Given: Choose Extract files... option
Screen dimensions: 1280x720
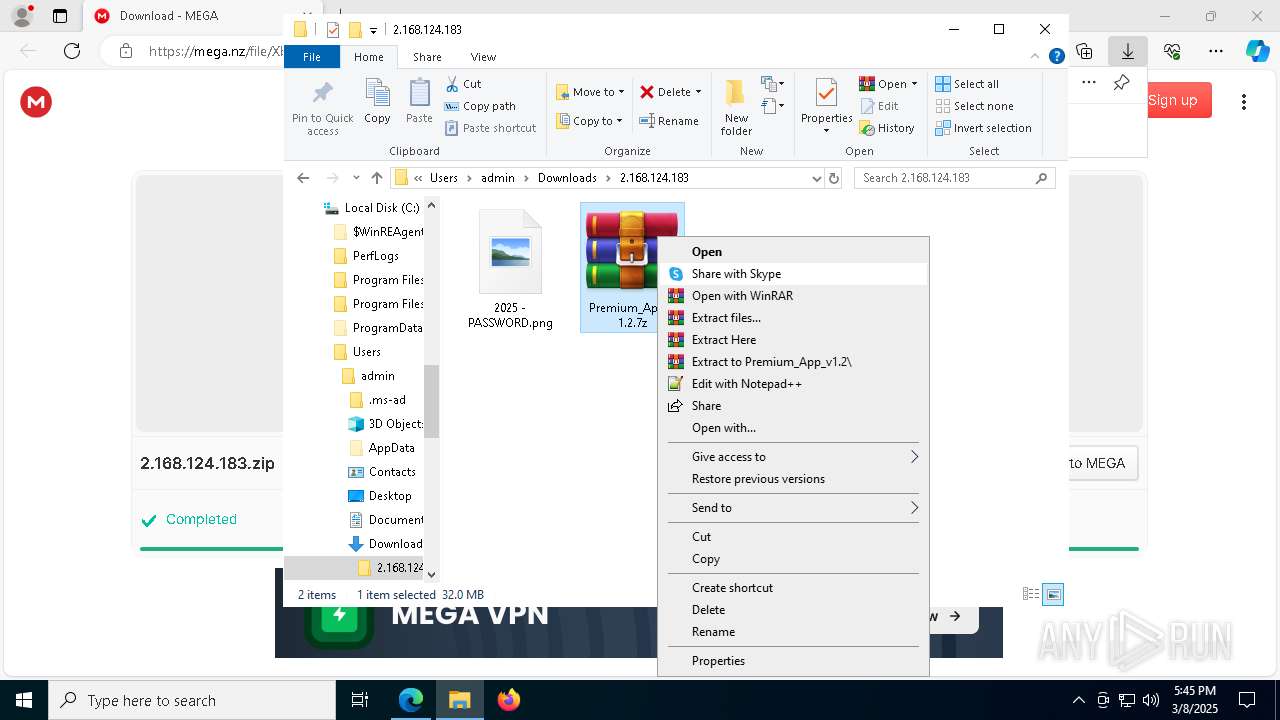Looking at the screenshot, I should coord(795,318).
